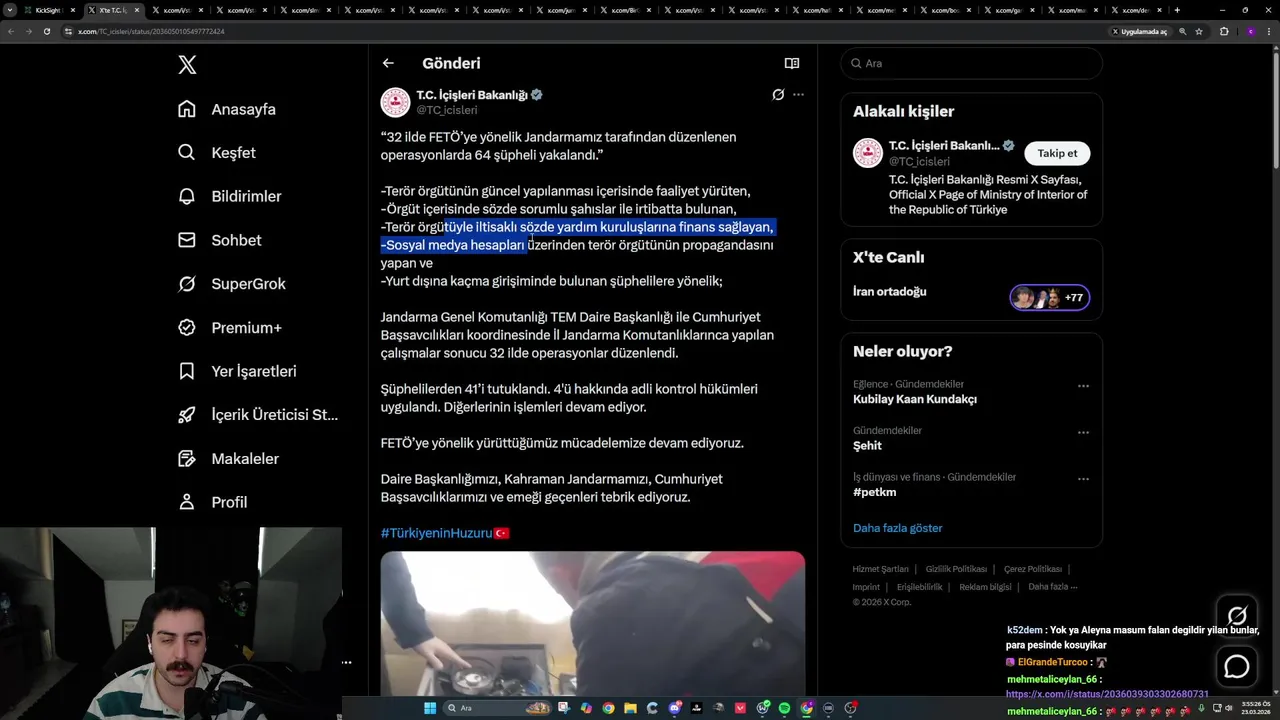
Task: Open Bildirimler bell icon
Action: [187, 196]
